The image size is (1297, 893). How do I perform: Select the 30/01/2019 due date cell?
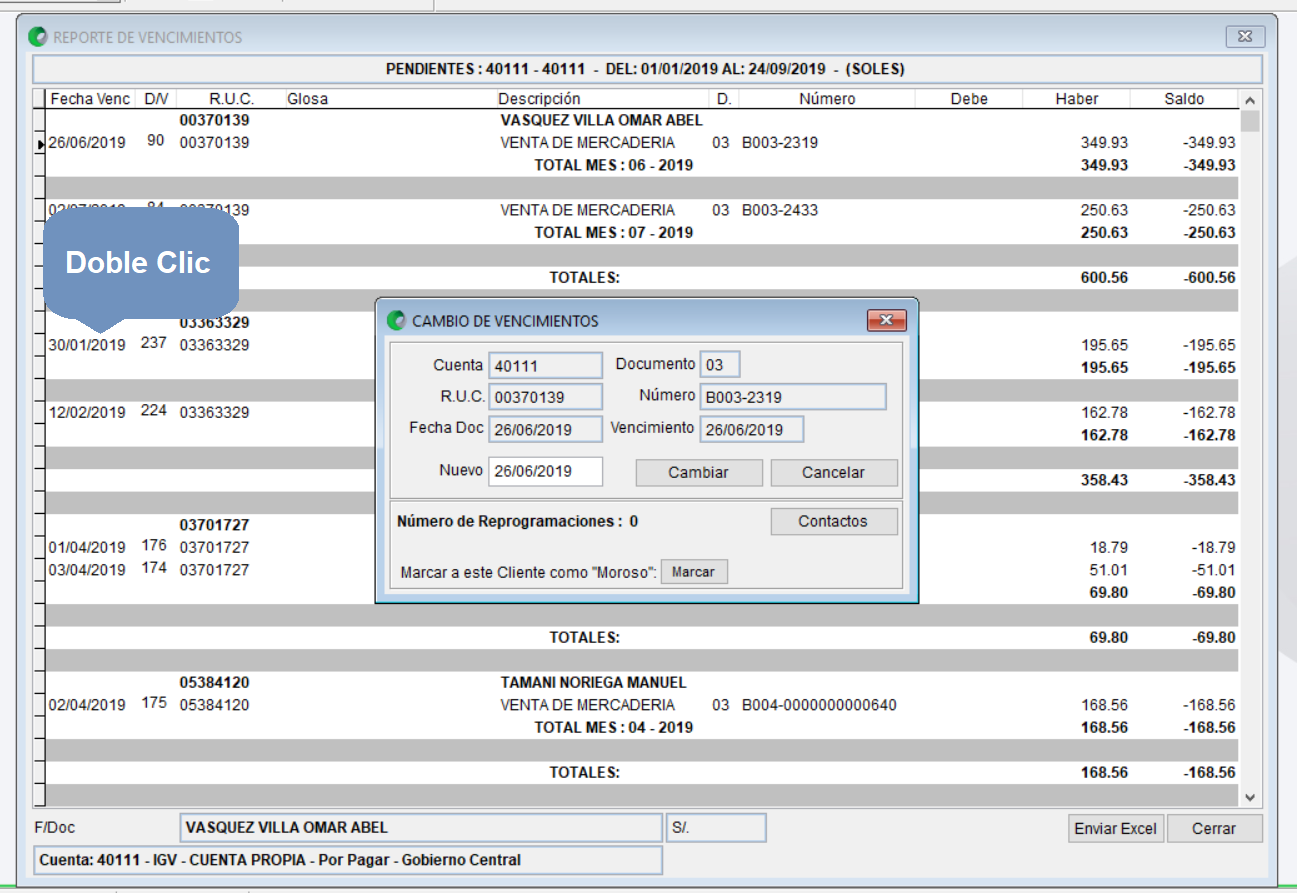pyautogui.click(x=87, y=345)
